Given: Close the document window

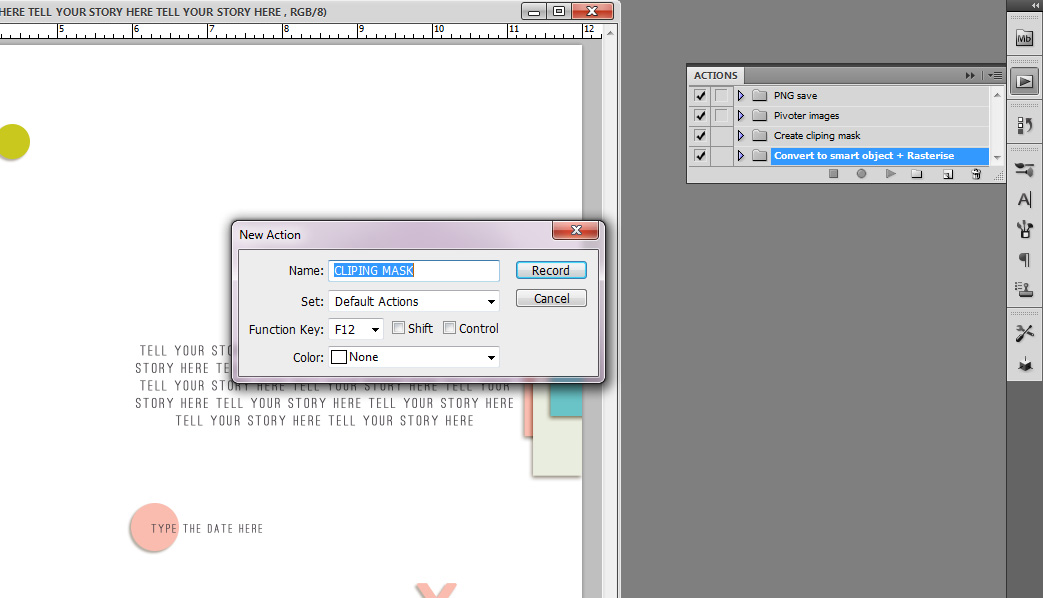Looking at the screenshot, I should pos(592,11).
